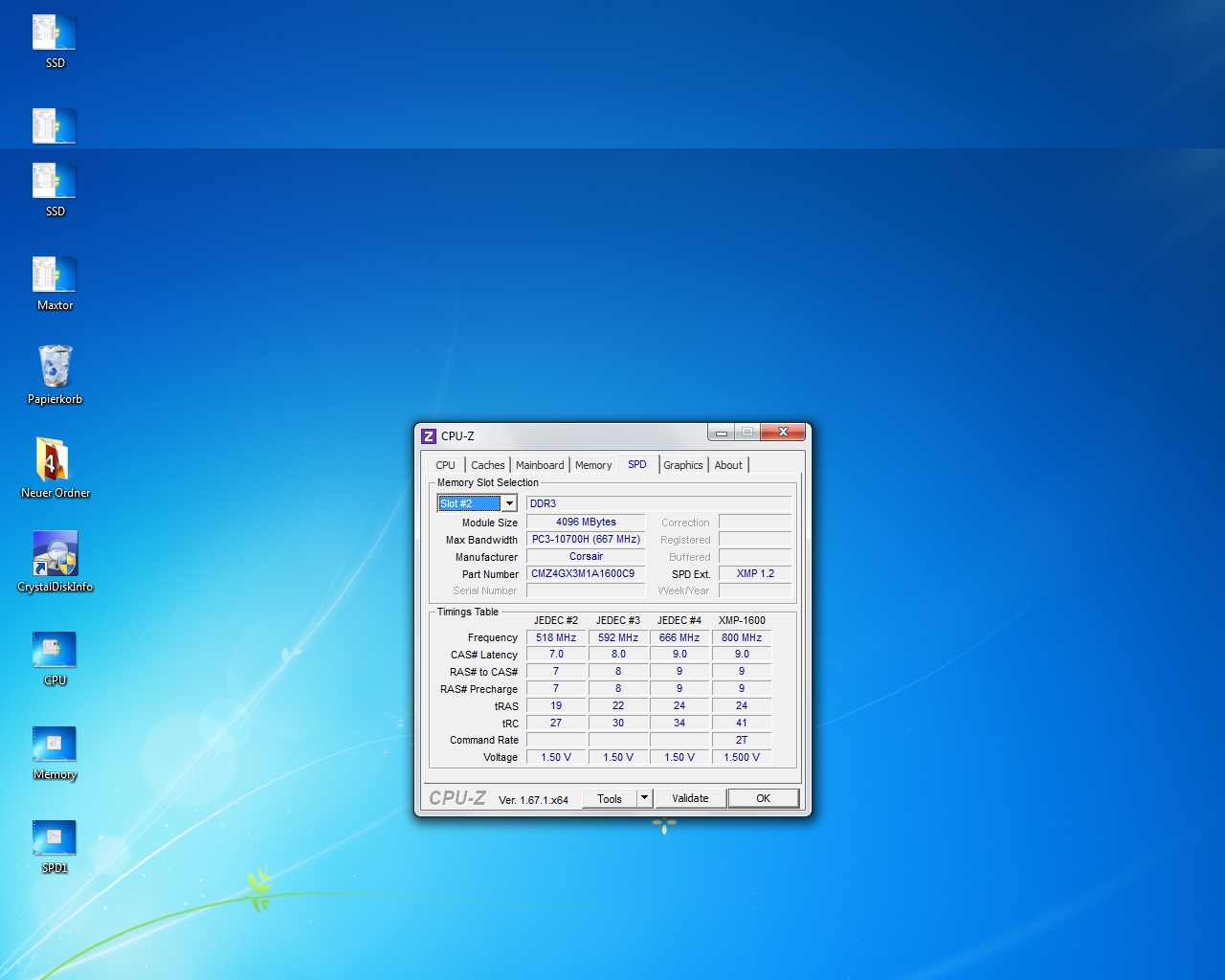
Task: Close the CPU-Z window
Action: (x=783, y=433)
